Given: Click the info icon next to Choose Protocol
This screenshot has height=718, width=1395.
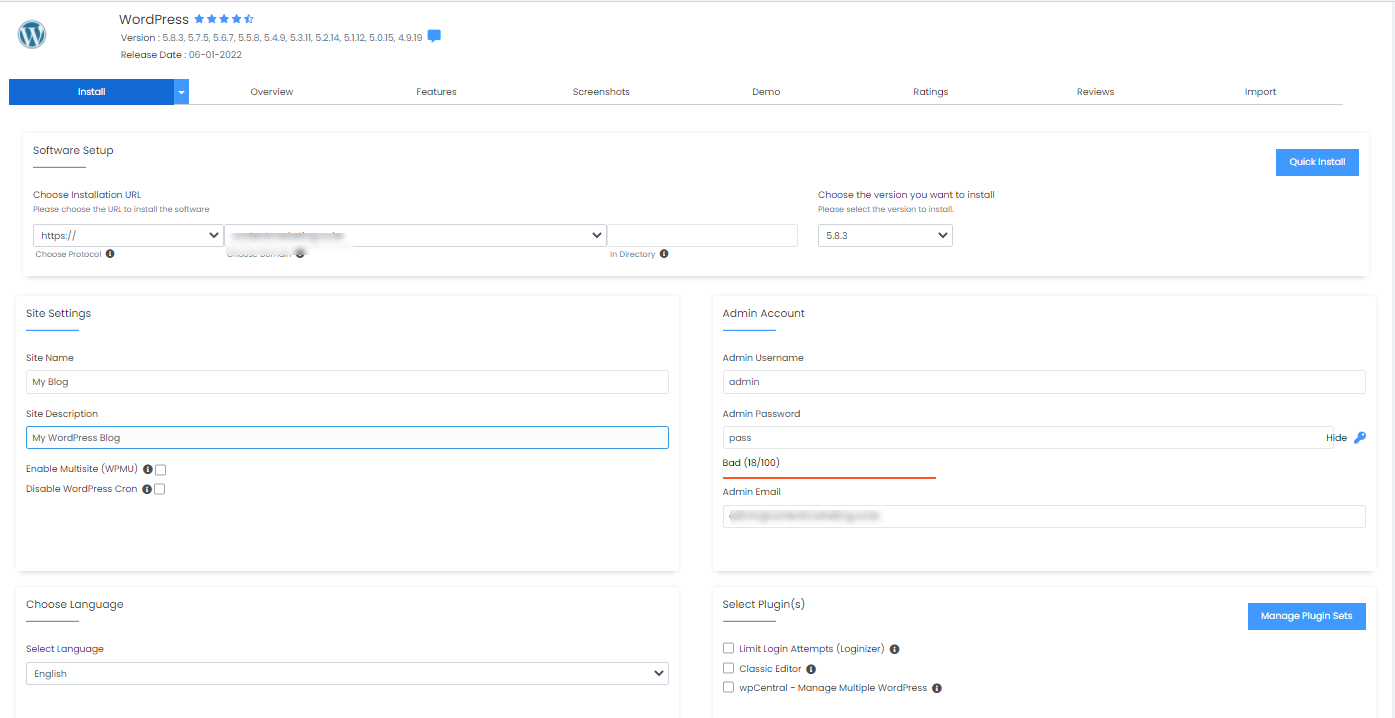Looking at the screenshot, I should click(110, 254).
